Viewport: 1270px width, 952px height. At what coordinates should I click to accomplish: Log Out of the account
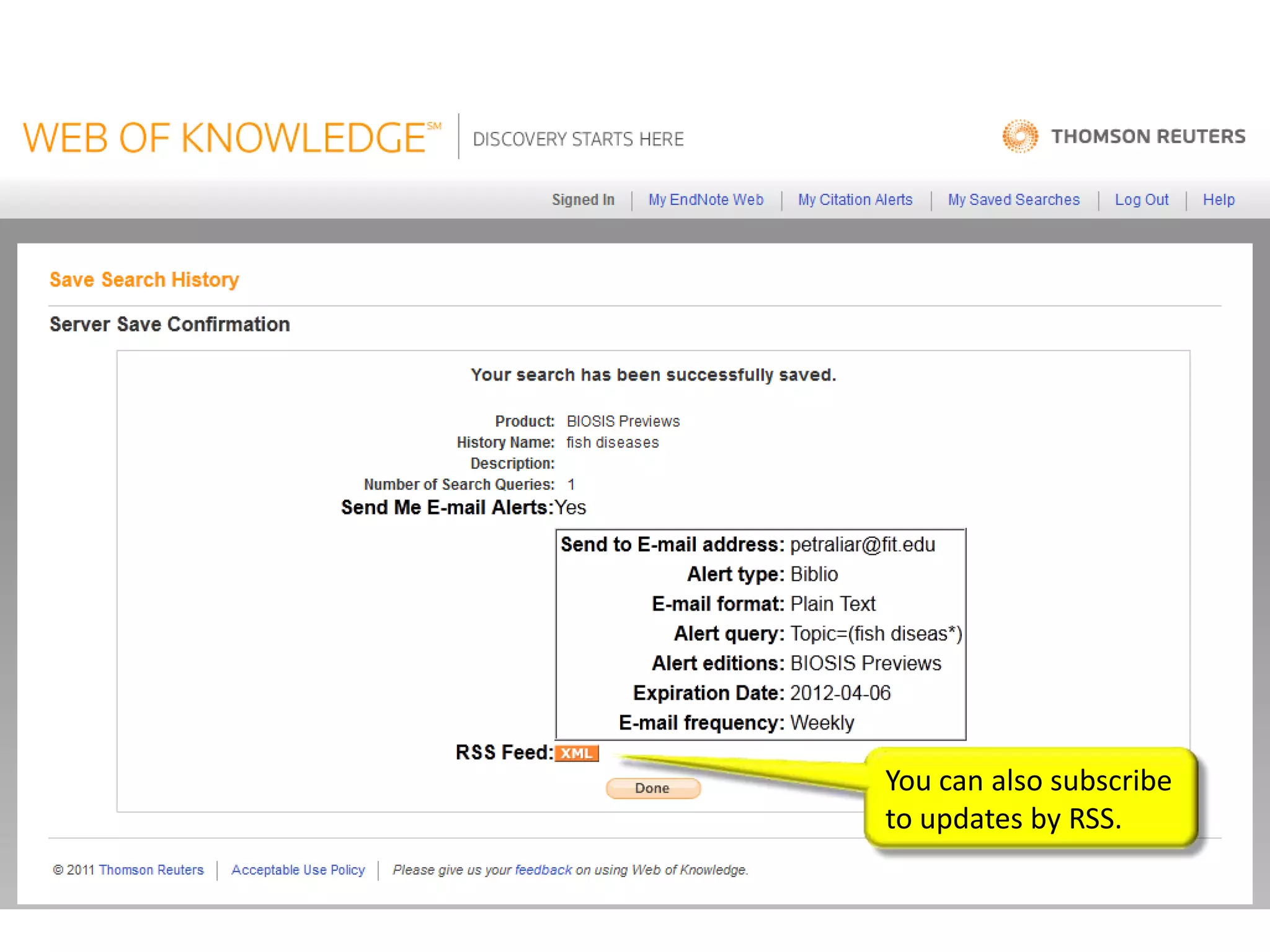pyautogui.click(x=1142, y=200)
